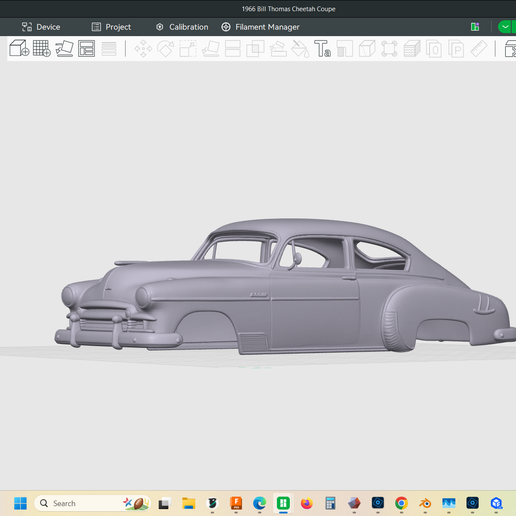
Task: Click the toolbar icon right of Text tool
Action: pos(345,49)
